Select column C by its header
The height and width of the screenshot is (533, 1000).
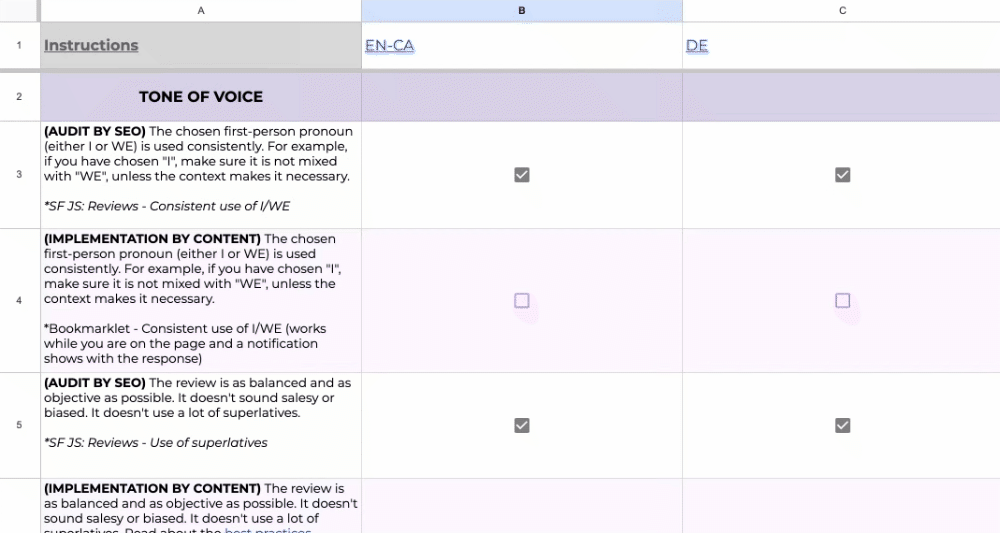coord(842,10)
